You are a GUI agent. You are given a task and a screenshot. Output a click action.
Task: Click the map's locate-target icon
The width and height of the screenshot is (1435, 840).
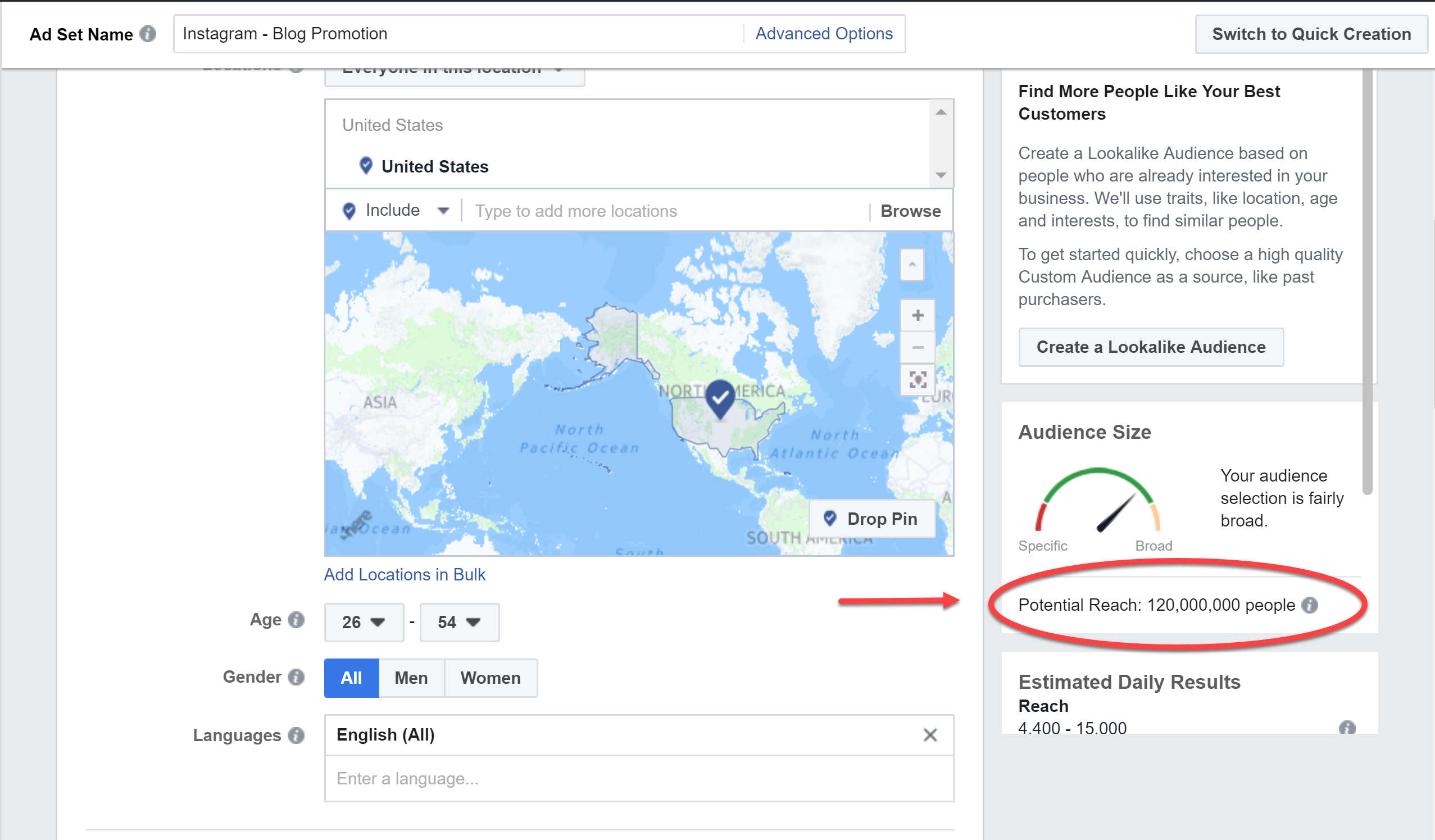[918, 380]
